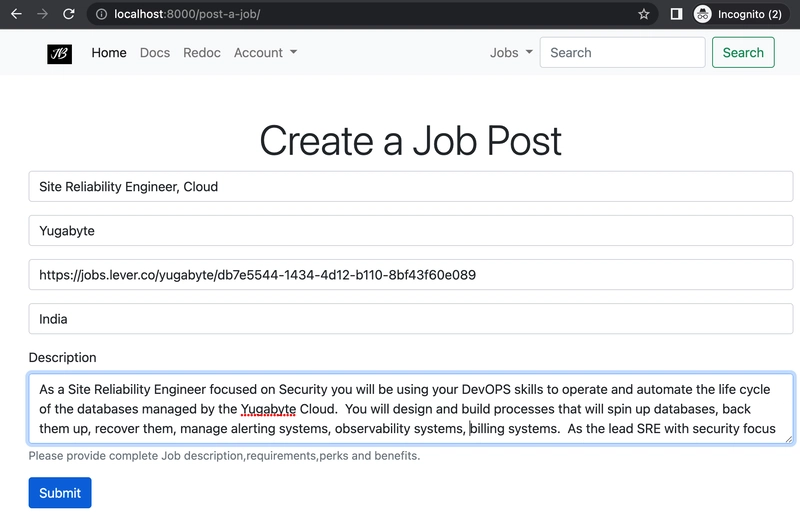Expand the Account dropdown menu

(265, 53)
